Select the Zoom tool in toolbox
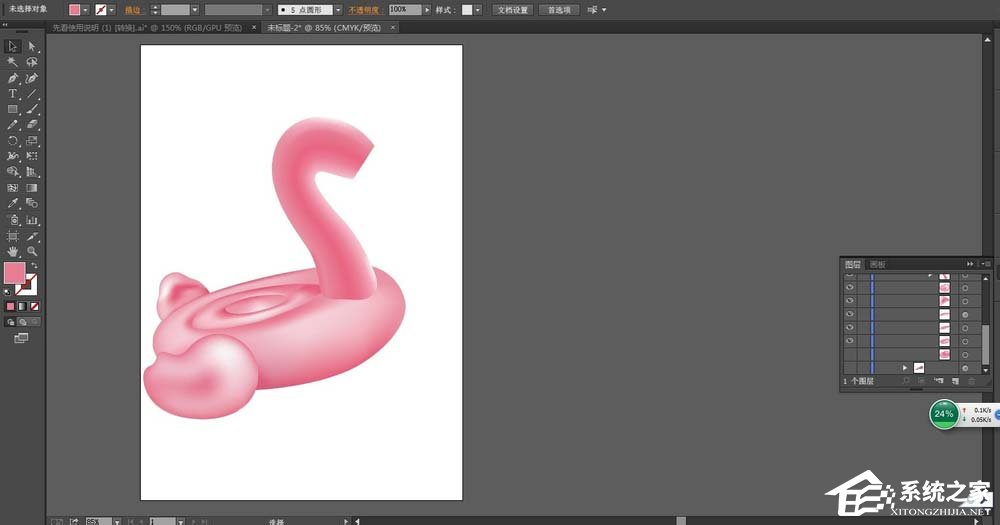The image size is (1000, 525). pos(32,252)
